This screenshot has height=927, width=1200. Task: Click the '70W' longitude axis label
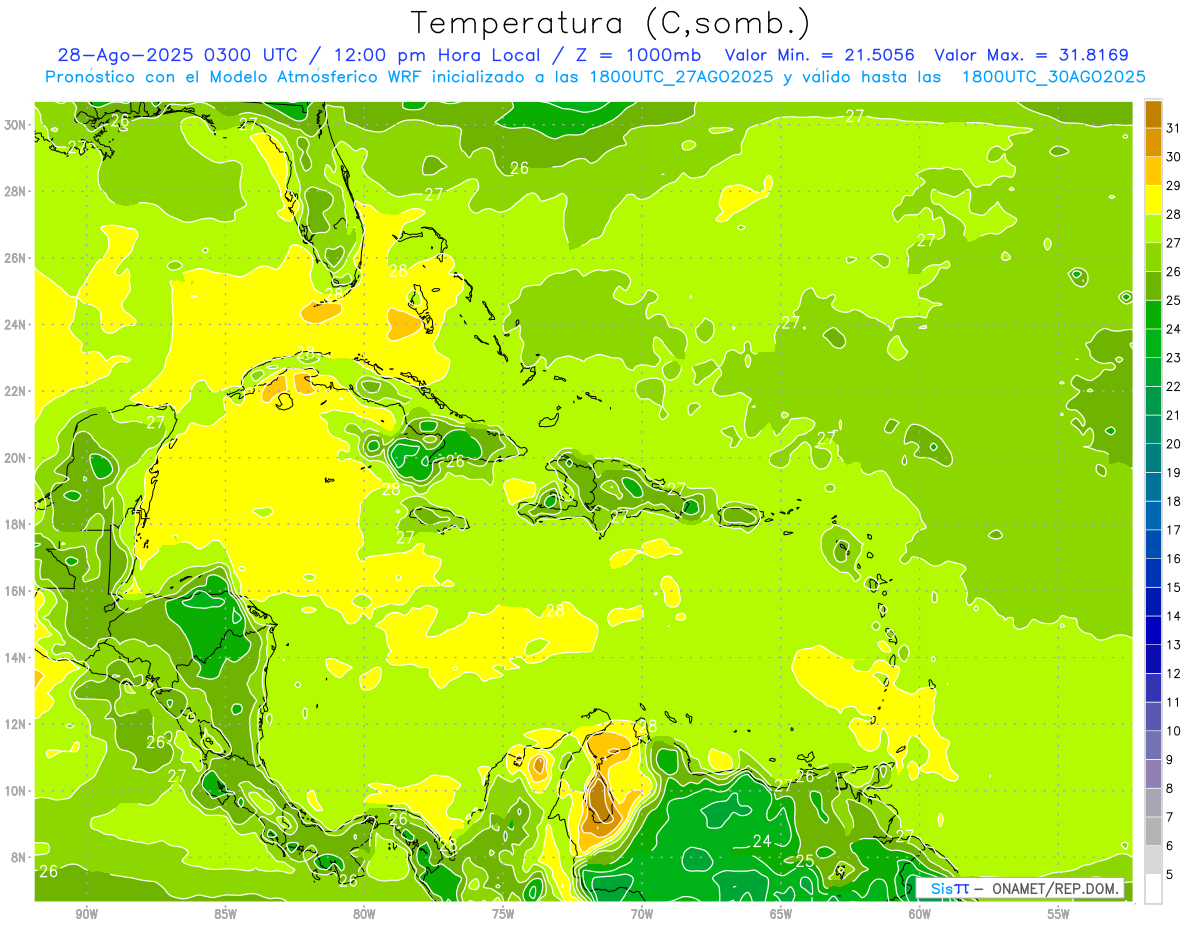click(642, 914)
